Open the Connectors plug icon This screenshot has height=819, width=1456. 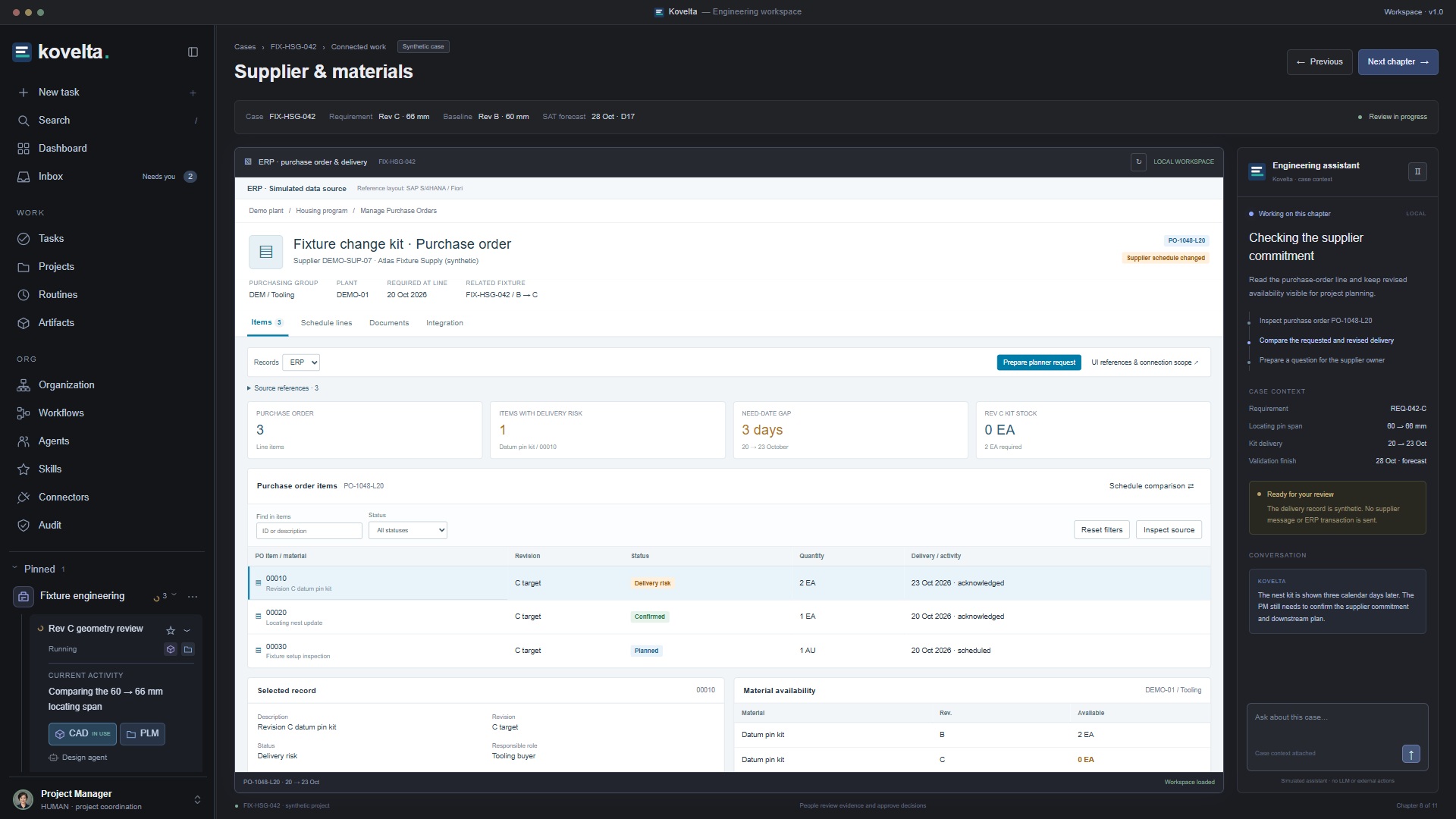click(24, 497)
